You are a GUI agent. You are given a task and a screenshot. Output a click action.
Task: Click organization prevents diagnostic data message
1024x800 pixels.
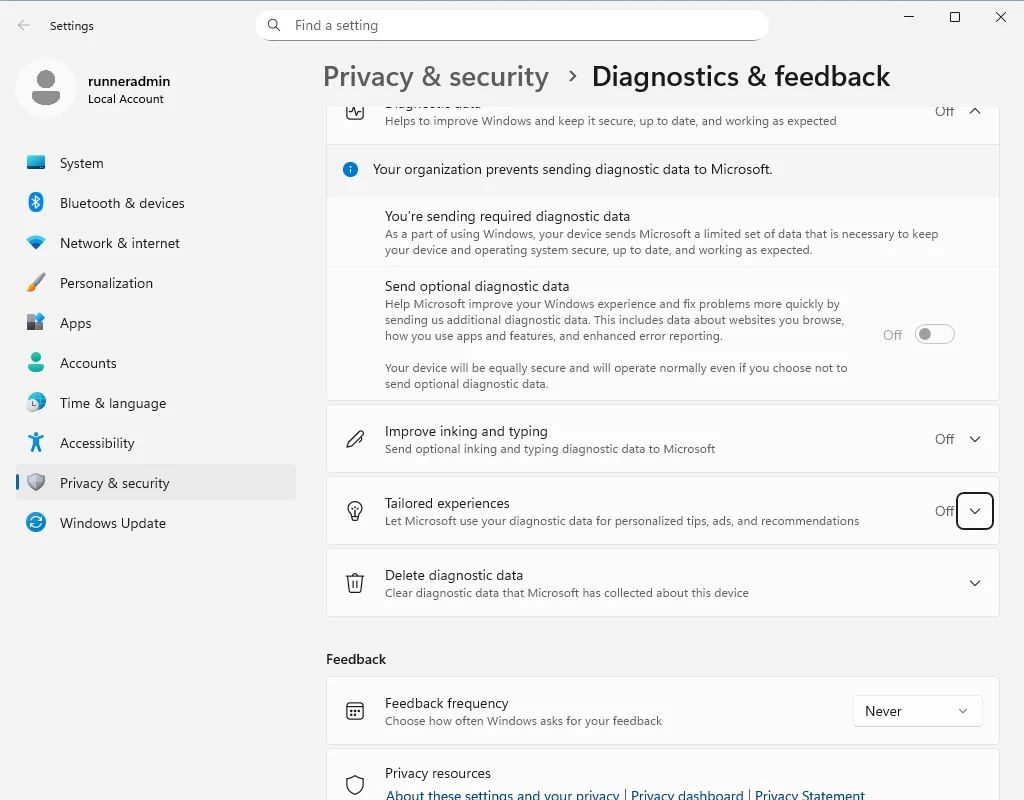[573, 169]
